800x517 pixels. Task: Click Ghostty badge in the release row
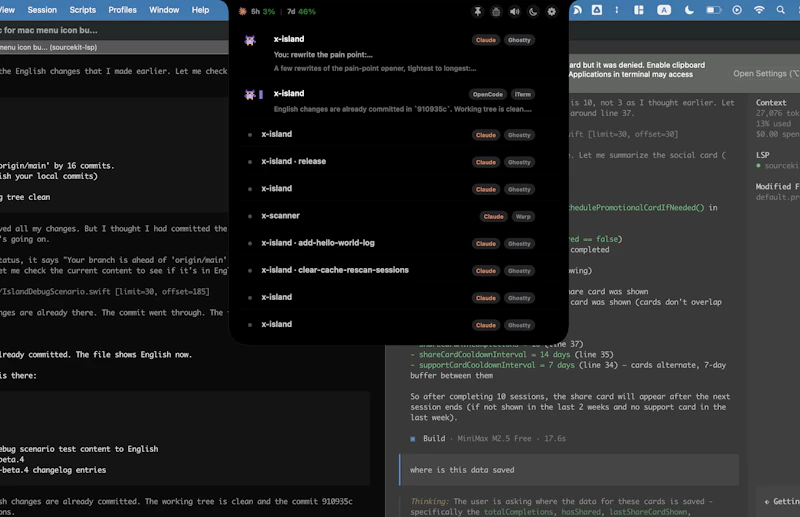519,162
